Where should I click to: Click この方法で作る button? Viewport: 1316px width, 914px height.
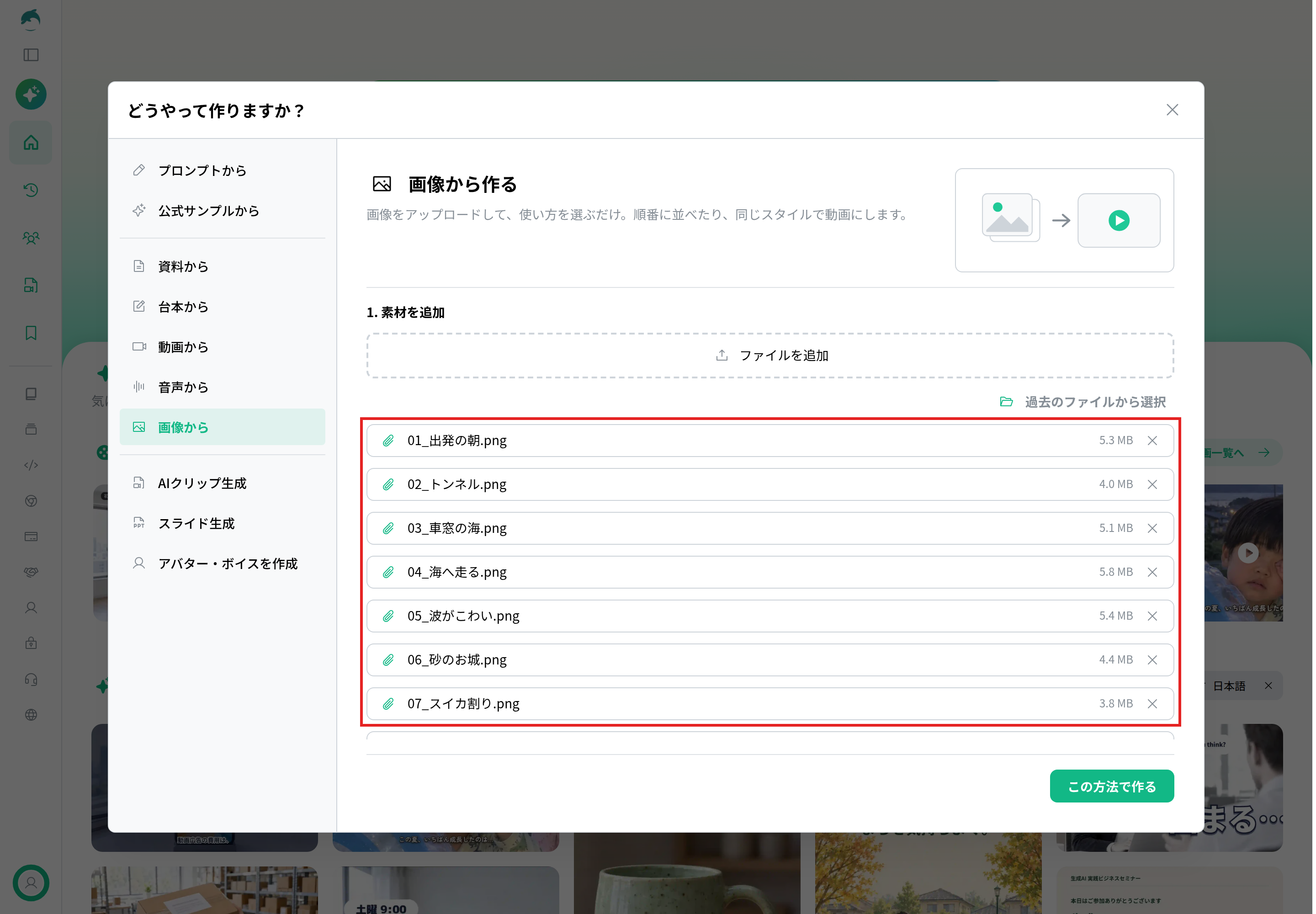[x=1112, y=786]
